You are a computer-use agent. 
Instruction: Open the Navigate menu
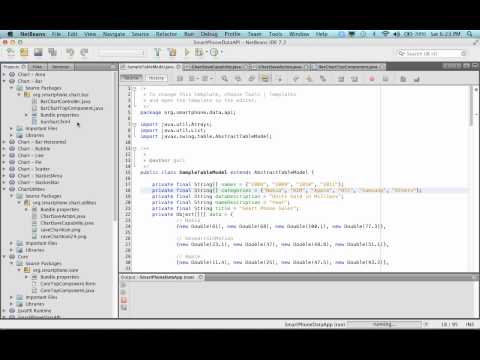[x=114, y=34]
